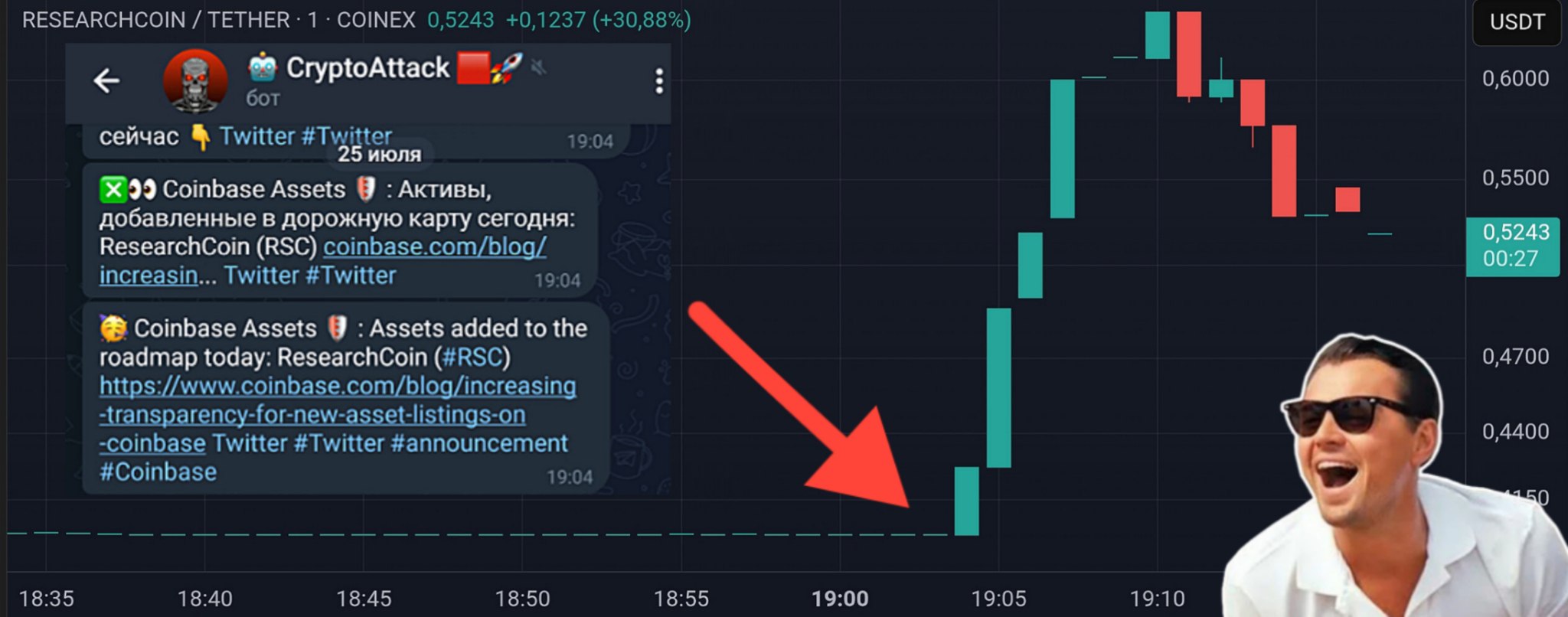Open the full https://www.coinbase.com/blog/increasing link
The image size is (1568, 617).
[338, 414]
